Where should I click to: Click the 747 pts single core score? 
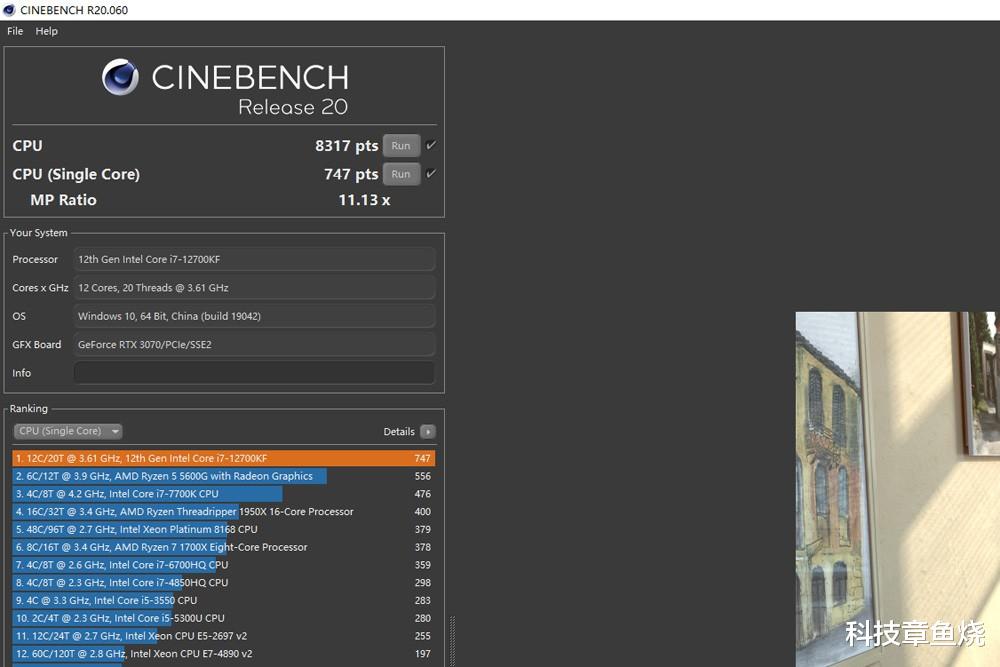pyautogui.click(x=351, y=174)
